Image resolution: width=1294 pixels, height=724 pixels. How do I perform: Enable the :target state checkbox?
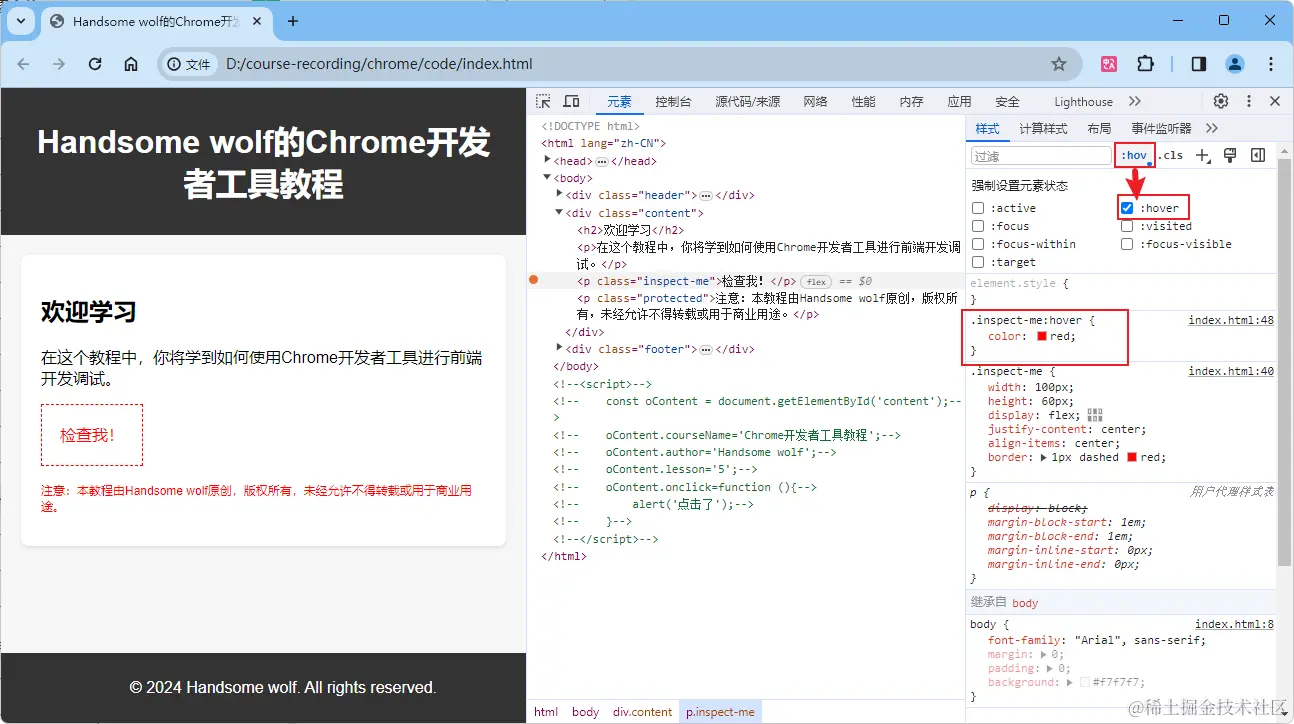[978, 262]
